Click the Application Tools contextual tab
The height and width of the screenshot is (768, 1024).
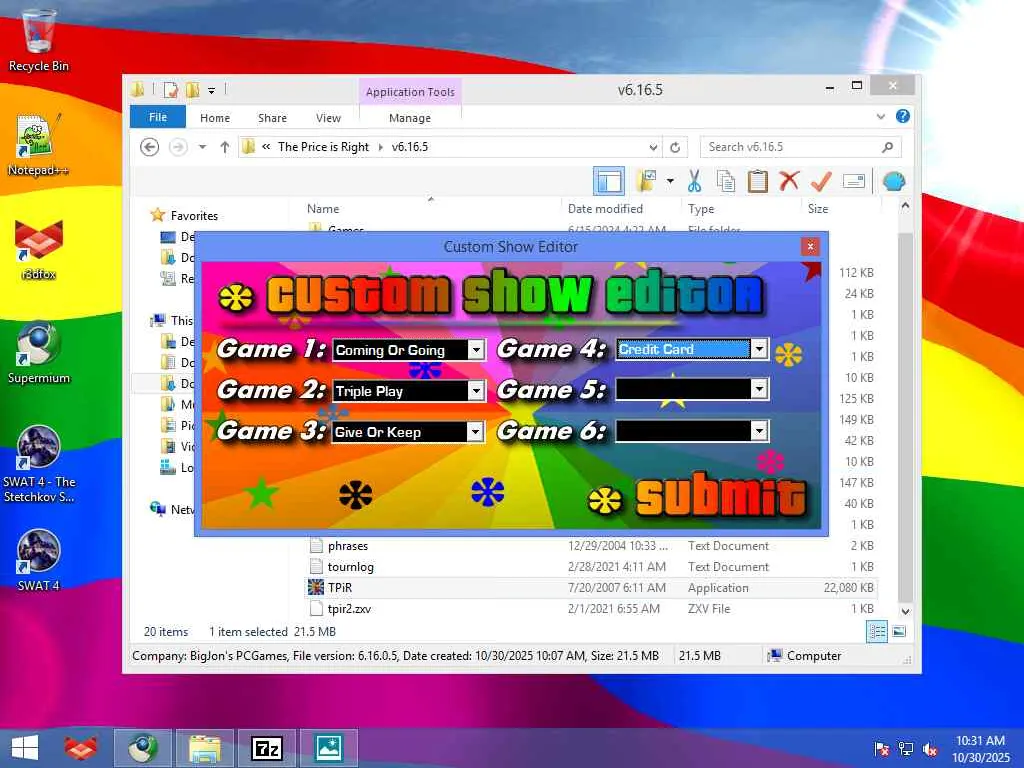click(x=410, y=92)
